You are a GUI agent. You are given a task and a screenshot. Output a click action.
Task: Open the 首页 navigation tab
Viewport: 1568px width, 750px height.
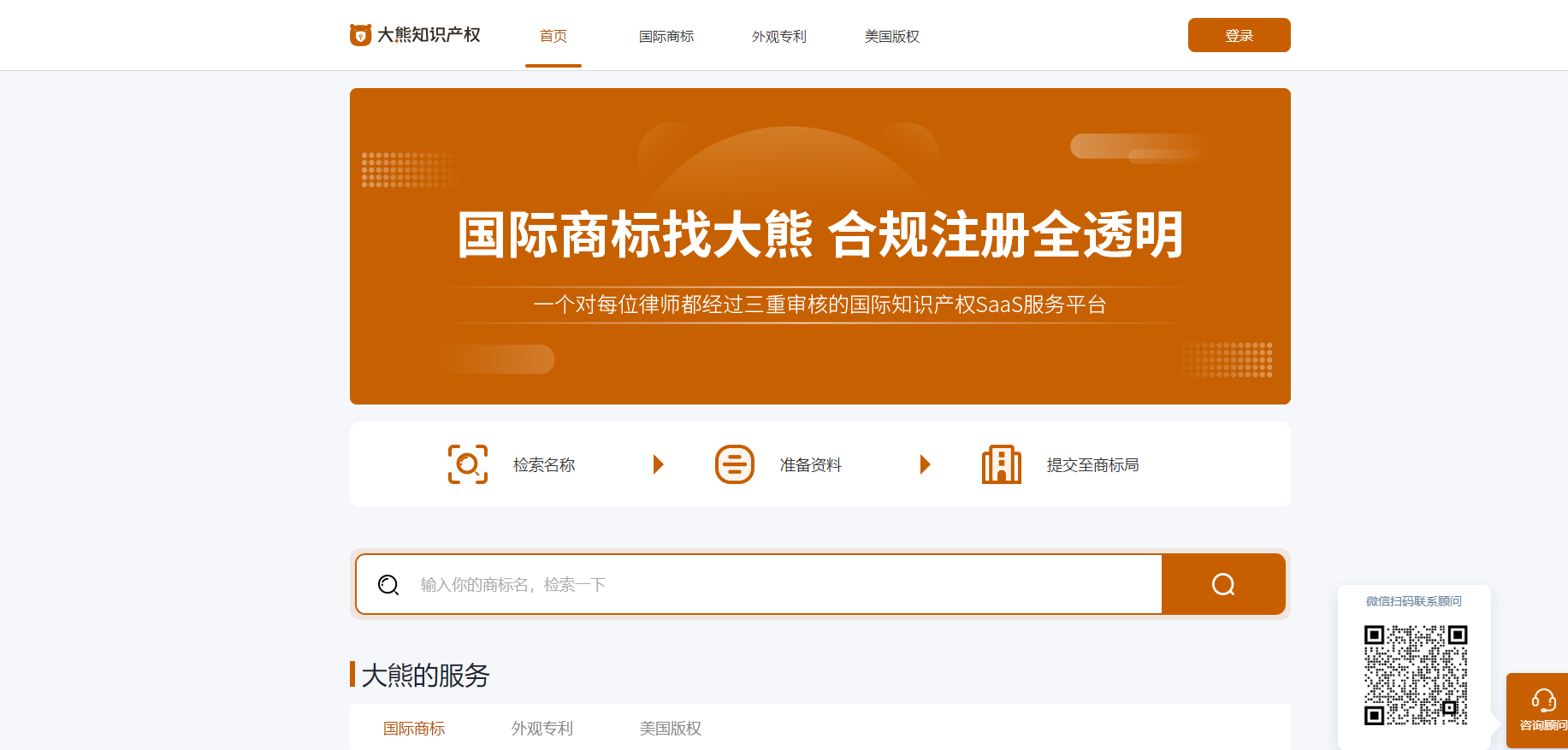pyautogui.click(x=553, y=36)
